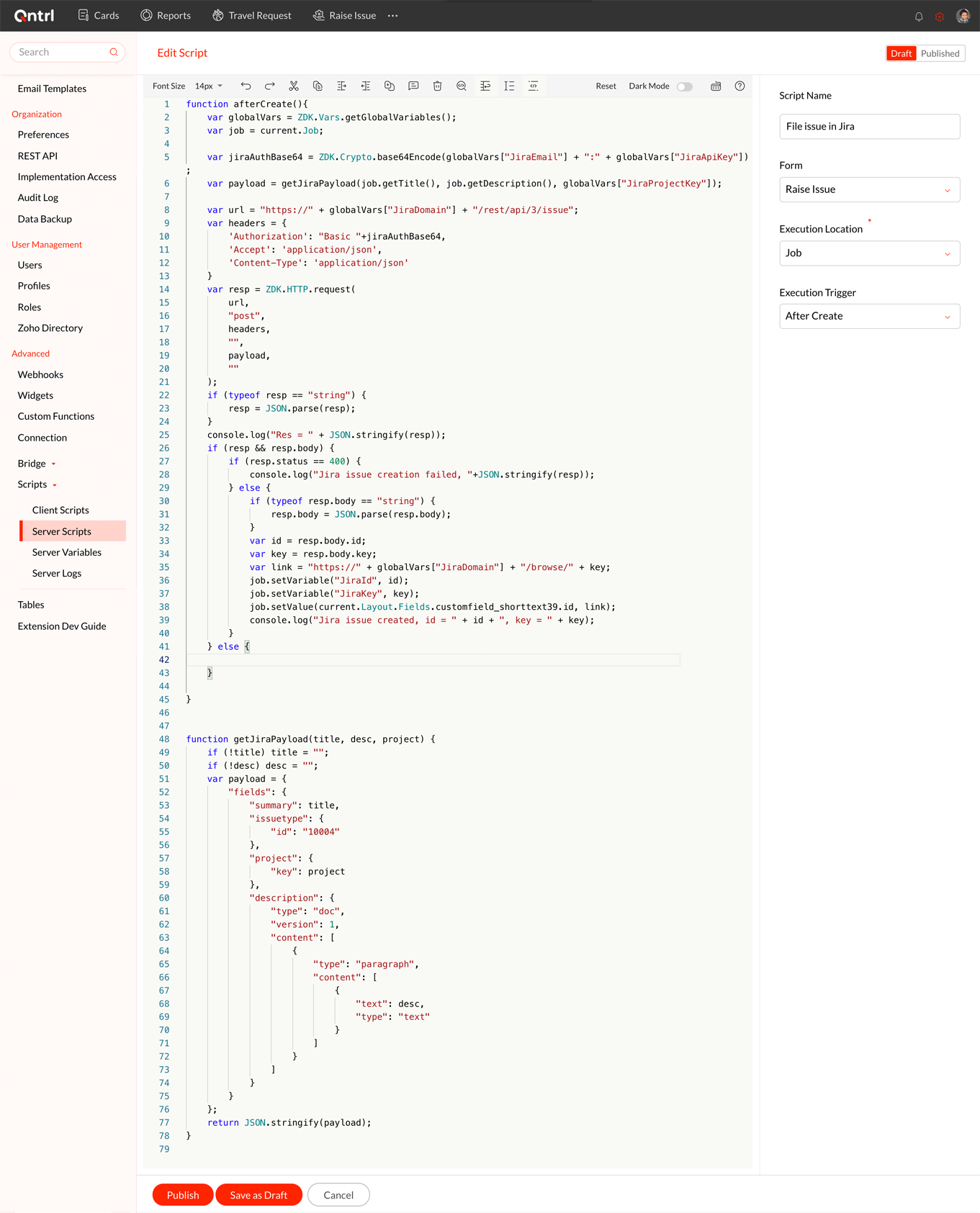Open the Reports tab in top navigation

click(166, 15)
